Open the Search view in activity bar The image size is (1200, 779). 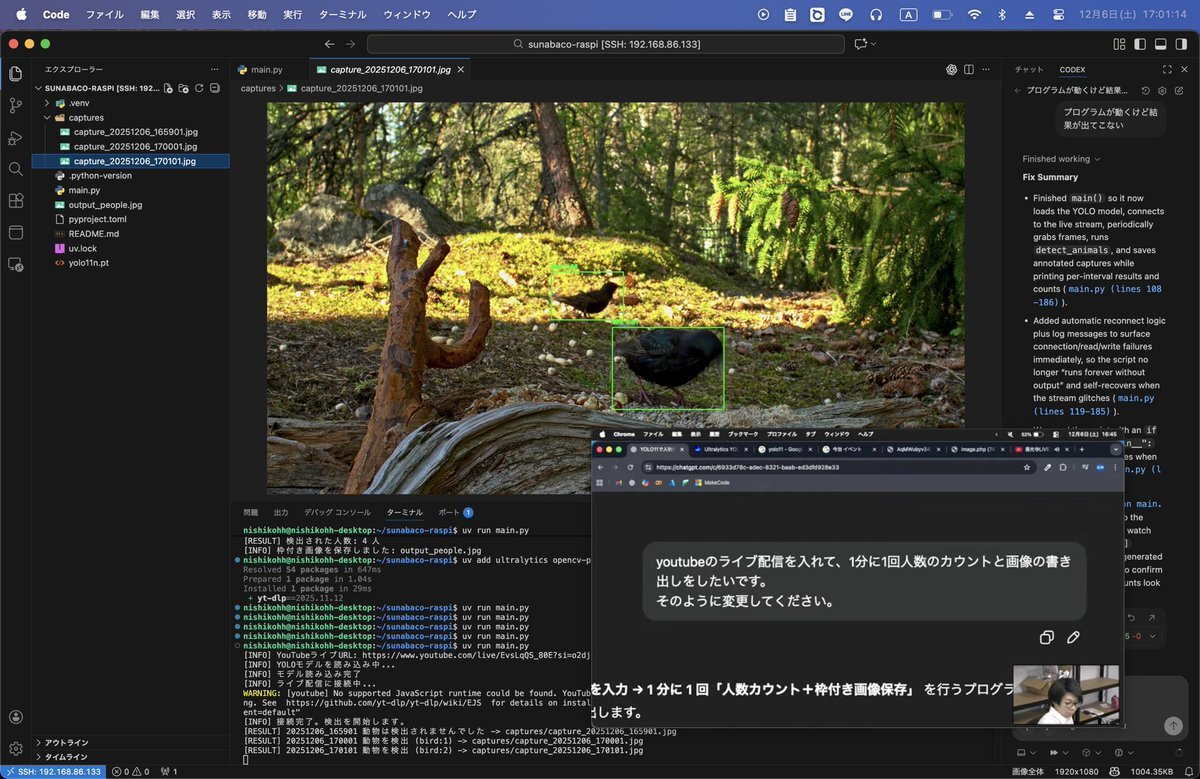15,169
